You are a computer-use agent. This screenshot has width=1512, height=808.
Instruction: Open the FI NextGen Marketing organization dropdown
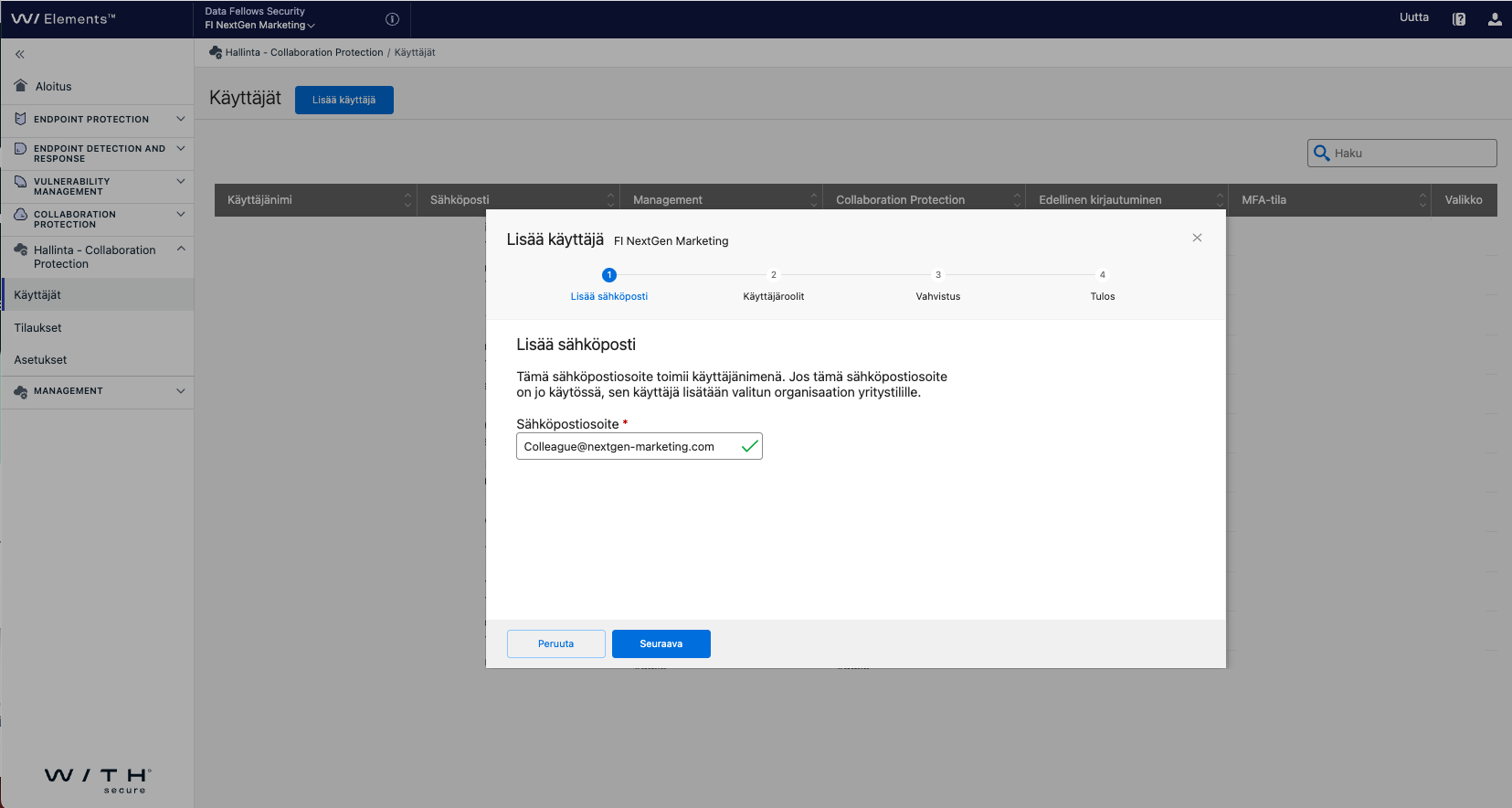[x=260, y=26]
